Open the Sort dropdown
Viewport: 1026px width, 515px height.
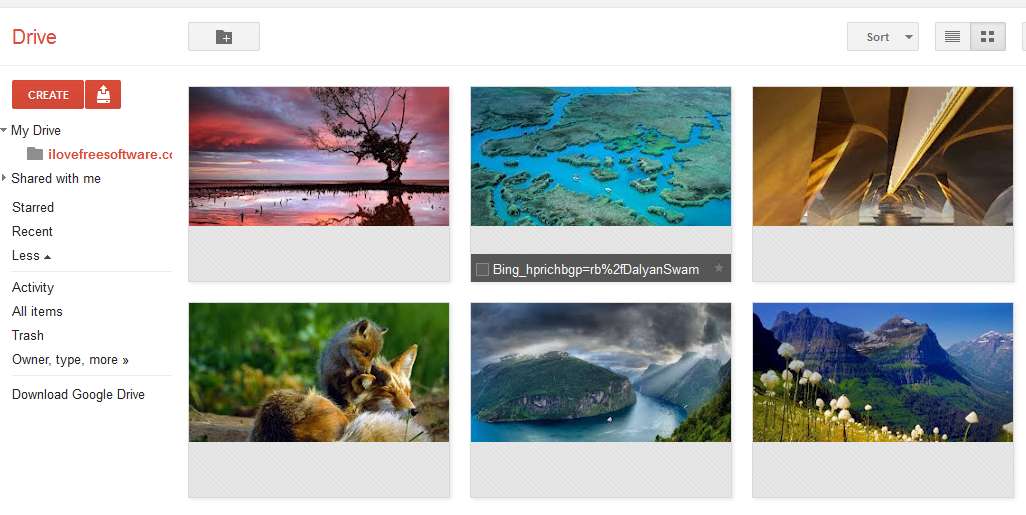[x=883, y=37]
